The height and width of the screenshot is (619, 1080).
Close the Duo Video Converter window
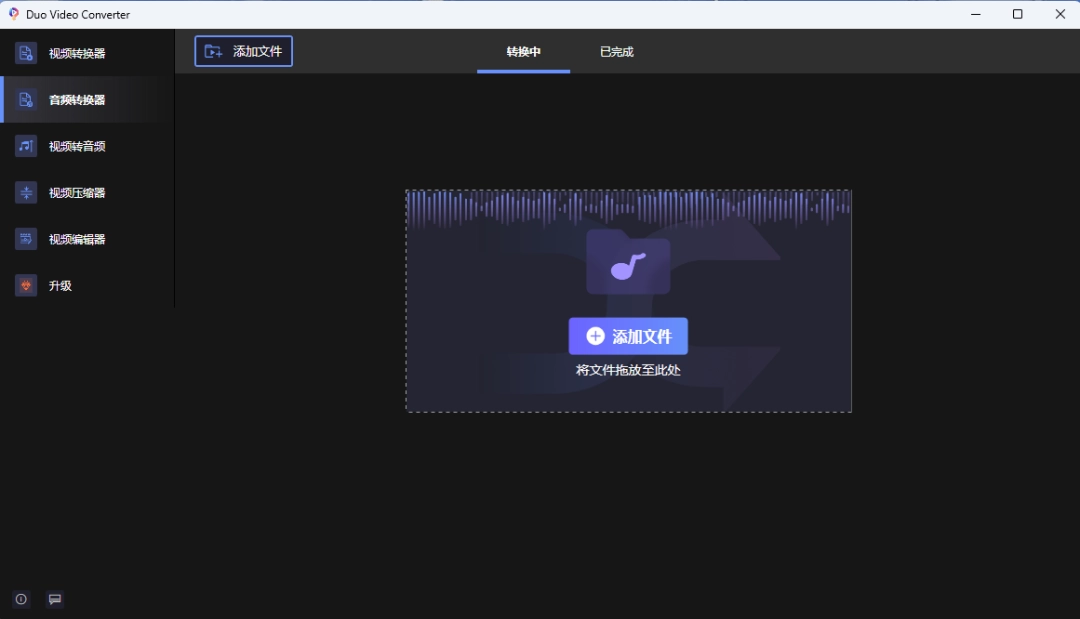[x=1060, y=14]
